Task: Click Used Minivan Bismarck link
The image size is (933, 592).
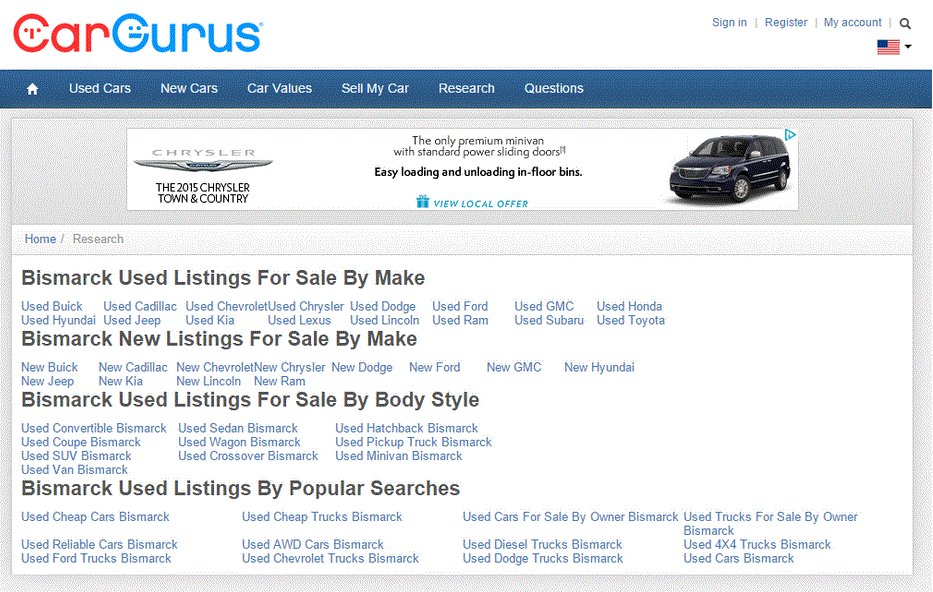Action: click(x=399, y=456)
